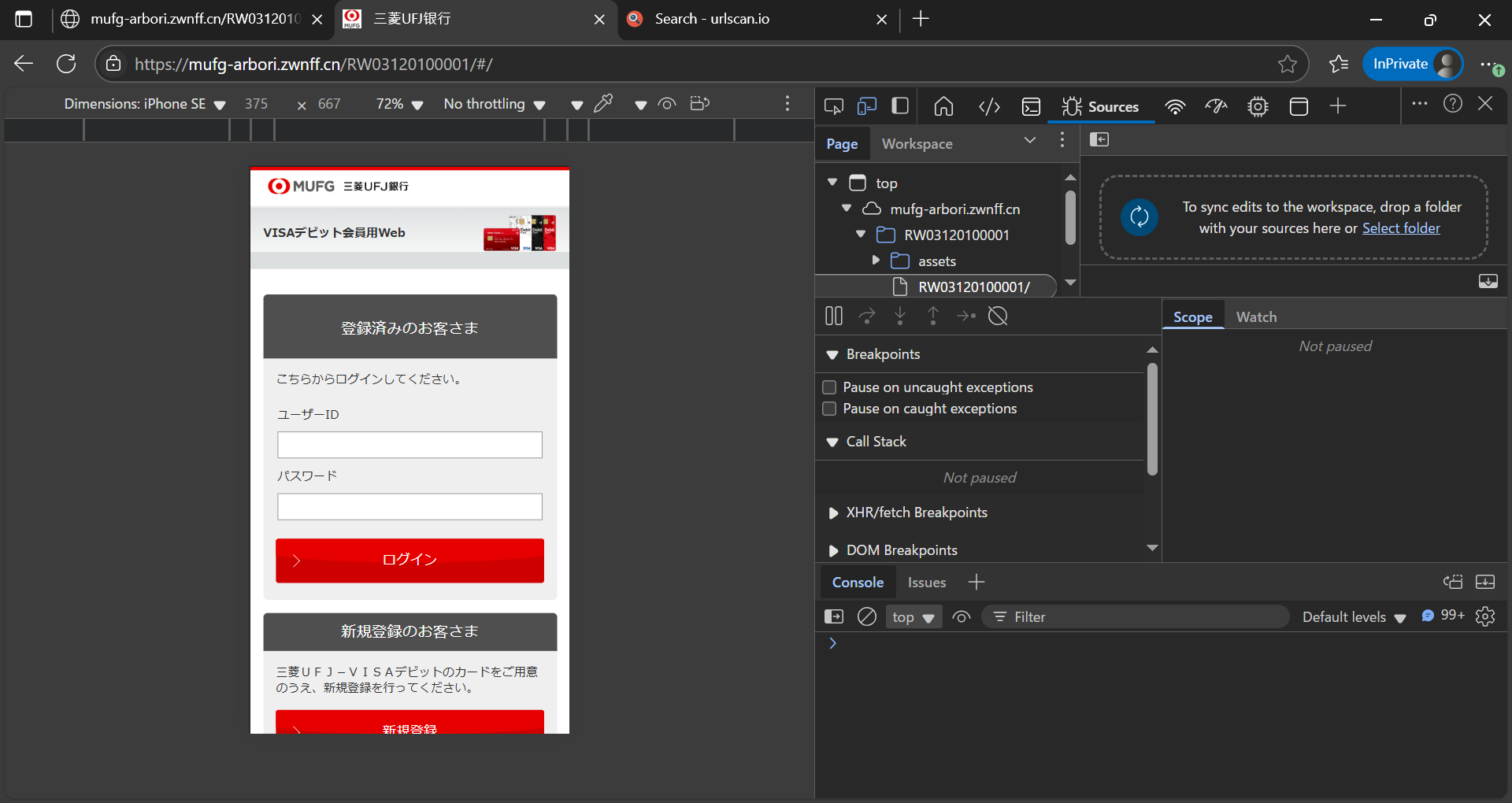Image resolution: width=1512 pixels, height=803 pixels.
Task: Open navigator more options menu
Action: coord(1062,140)
